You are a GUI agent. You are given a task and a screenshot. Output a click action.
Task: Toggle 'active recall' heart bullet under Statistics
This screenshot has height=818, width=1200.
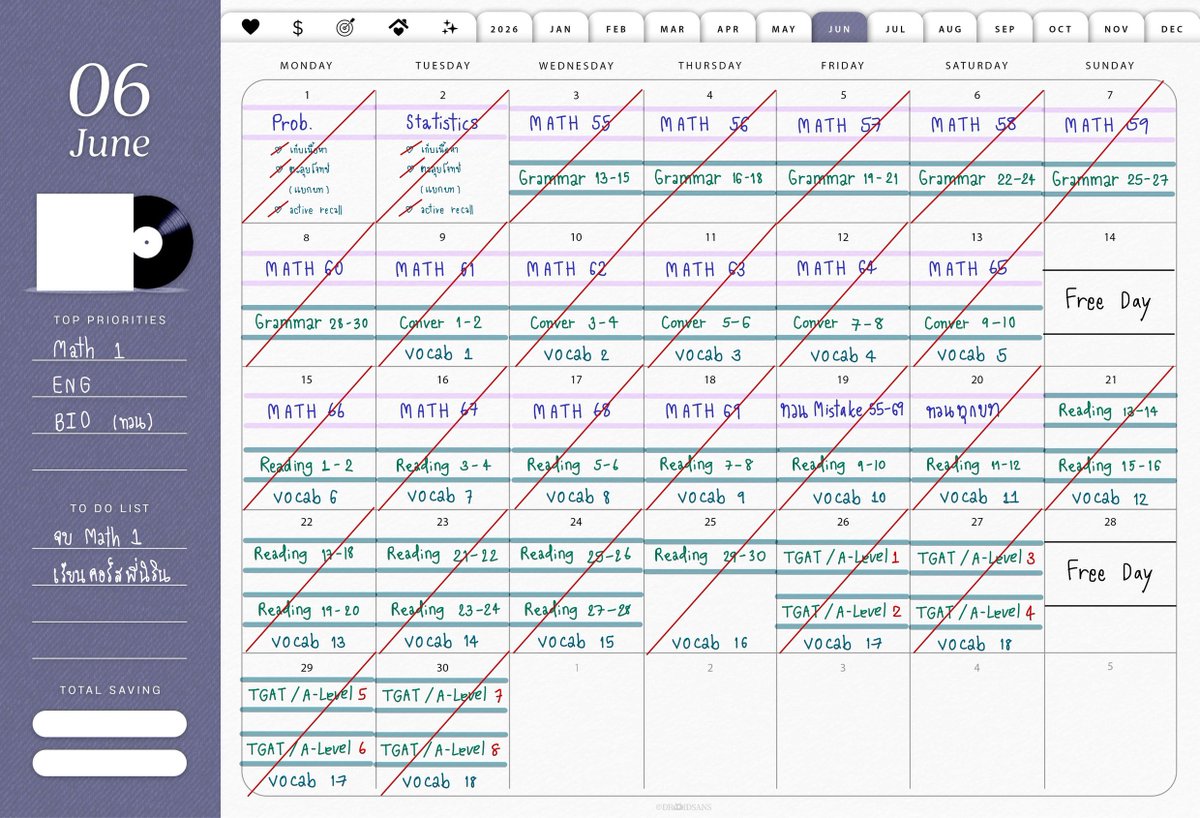(411, 209)
